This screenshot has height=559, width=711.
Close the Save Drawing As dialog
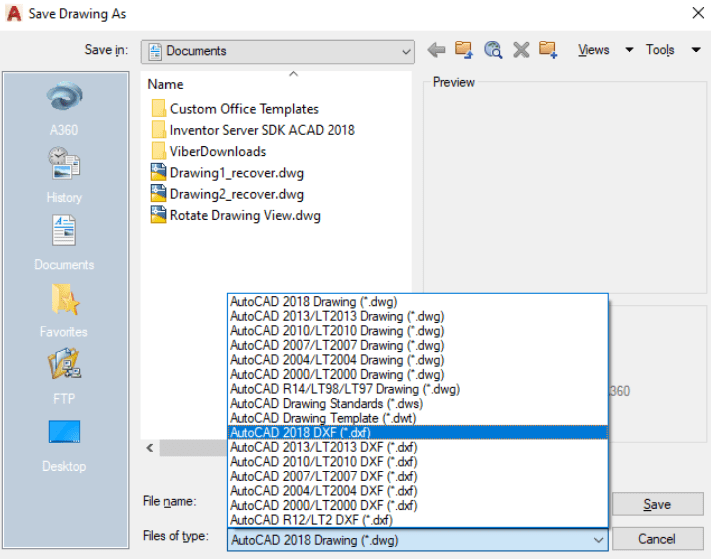698,13
